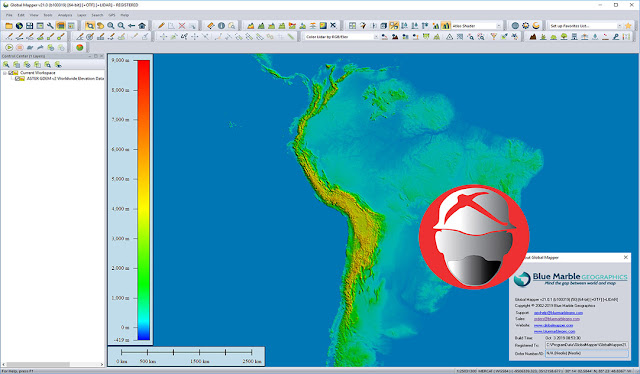Open the Help menu
This screenshot has height=374, width=640.
[124, 15]
